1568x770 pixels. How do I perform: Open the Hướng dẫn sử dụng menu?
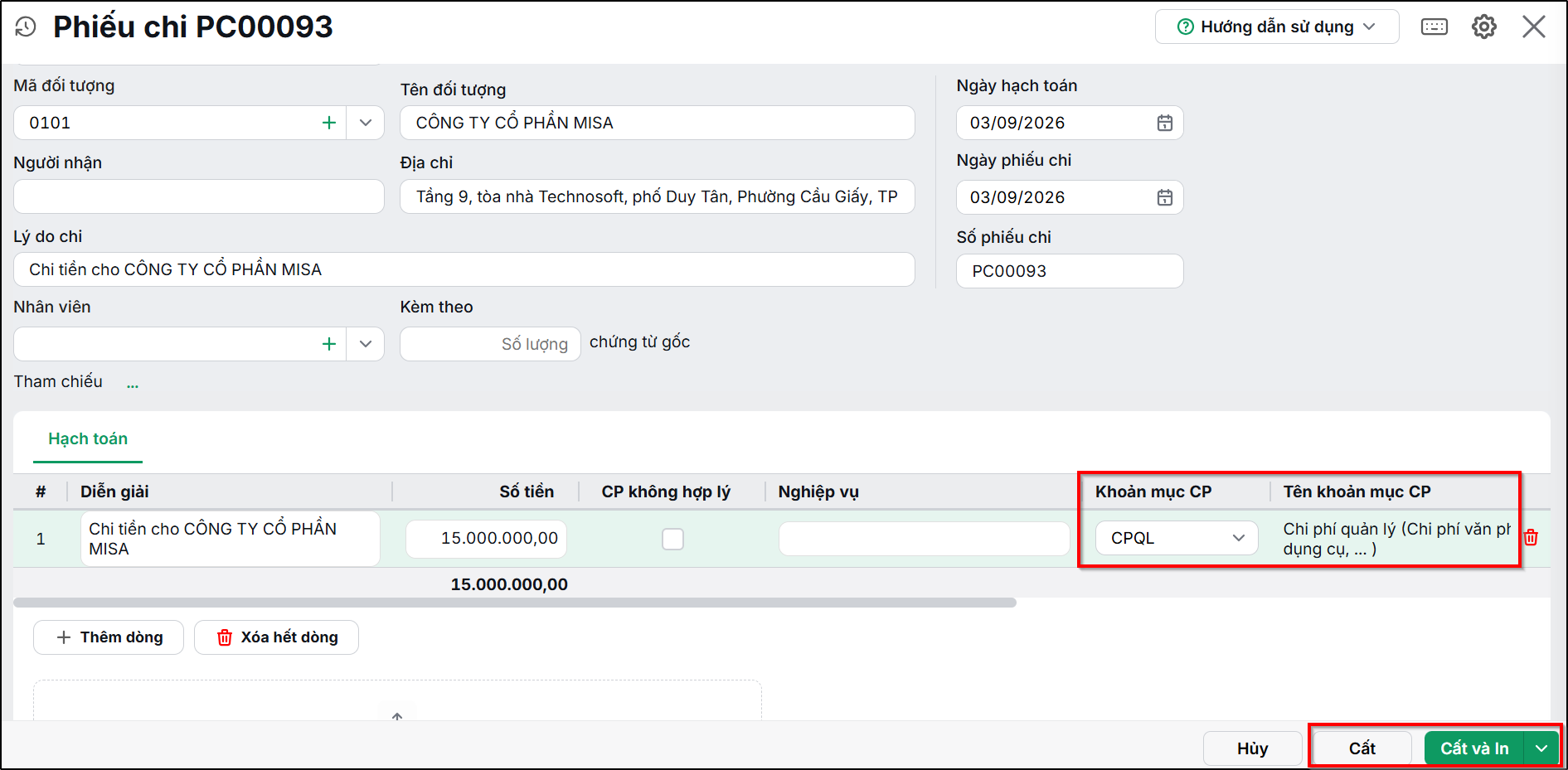pos(1277,27)
